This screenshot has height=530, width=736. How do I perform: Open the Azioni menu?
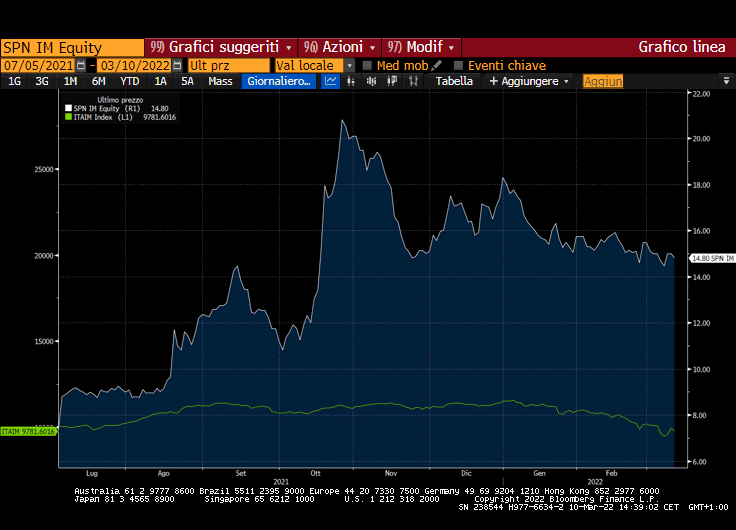click(341, 47)
